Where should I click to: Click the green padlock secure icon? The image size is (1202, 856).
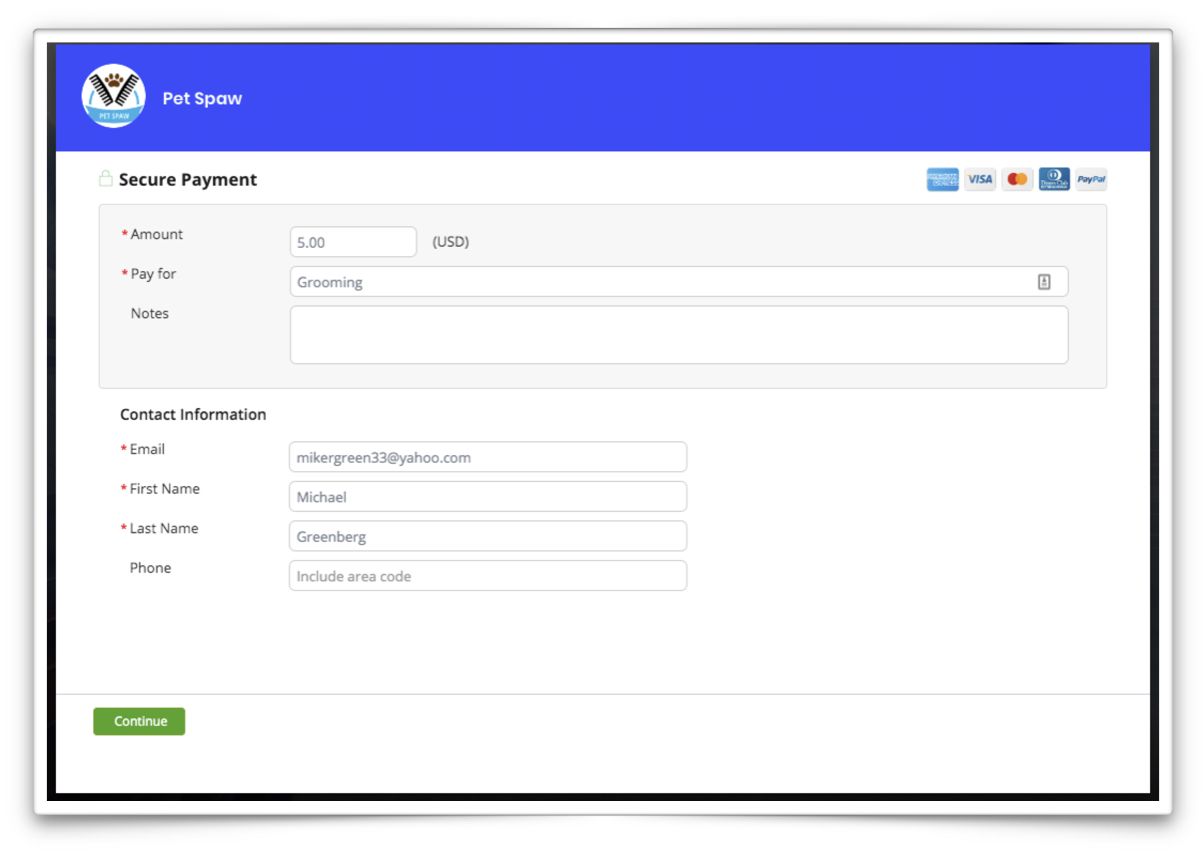pos(105,179)
